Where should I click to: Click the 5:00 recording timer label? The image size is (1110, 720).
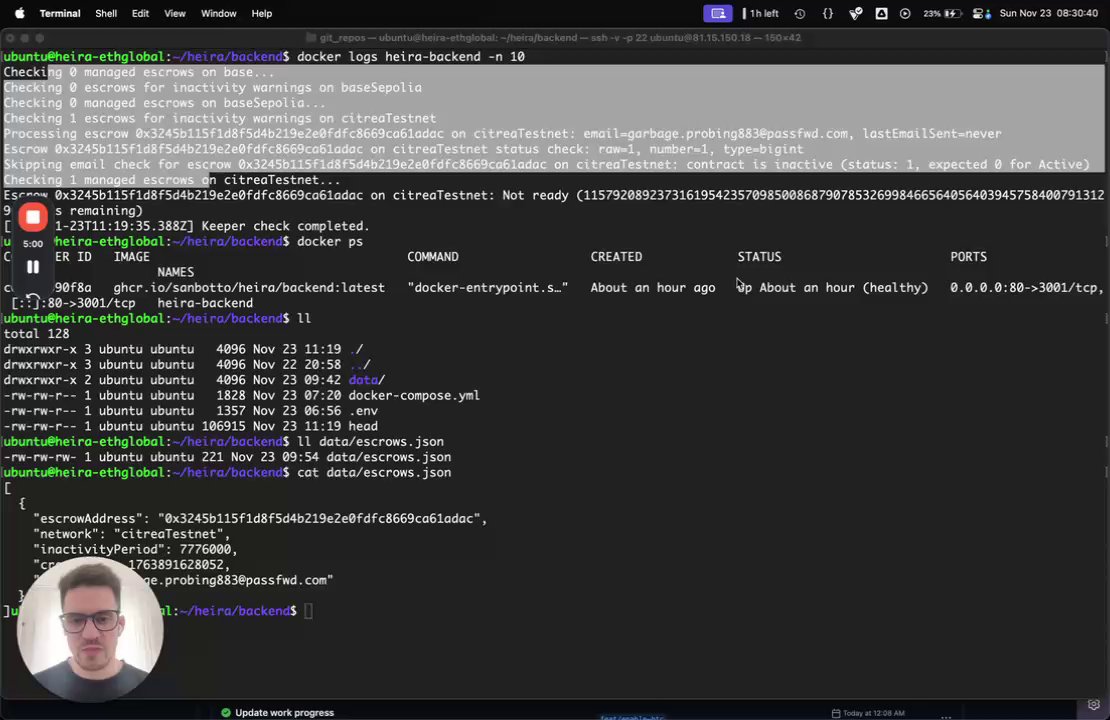tap(33, 244)
